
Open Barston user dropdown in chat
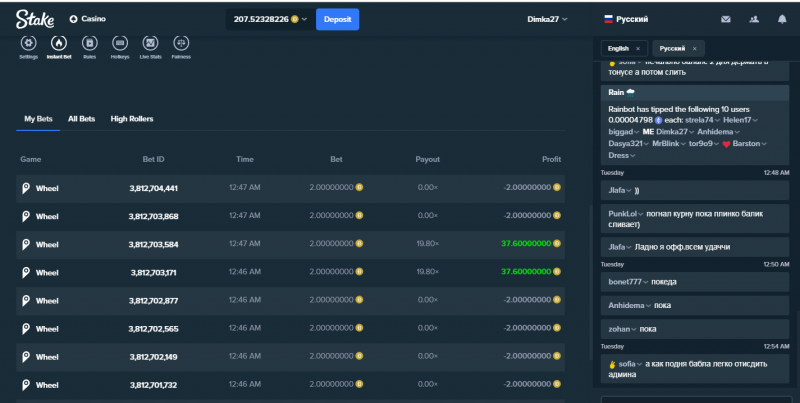749,143
